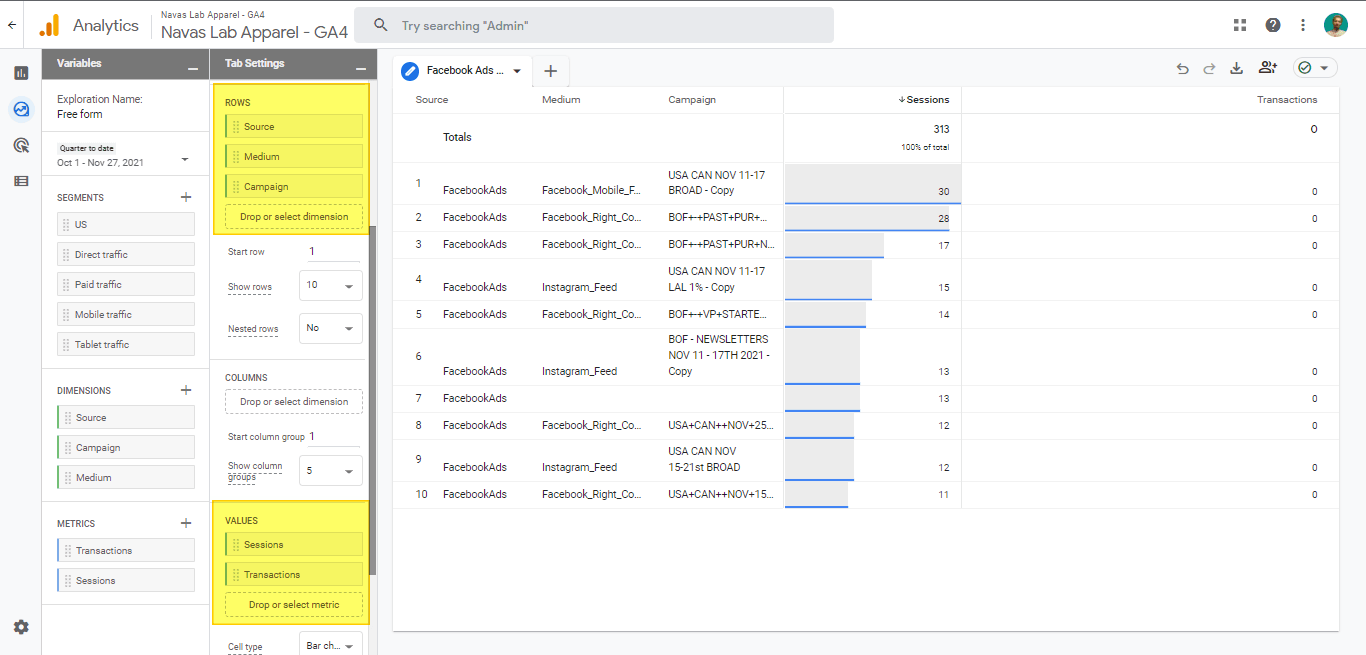Go to Reports in left sidebar

click(21, 73)
